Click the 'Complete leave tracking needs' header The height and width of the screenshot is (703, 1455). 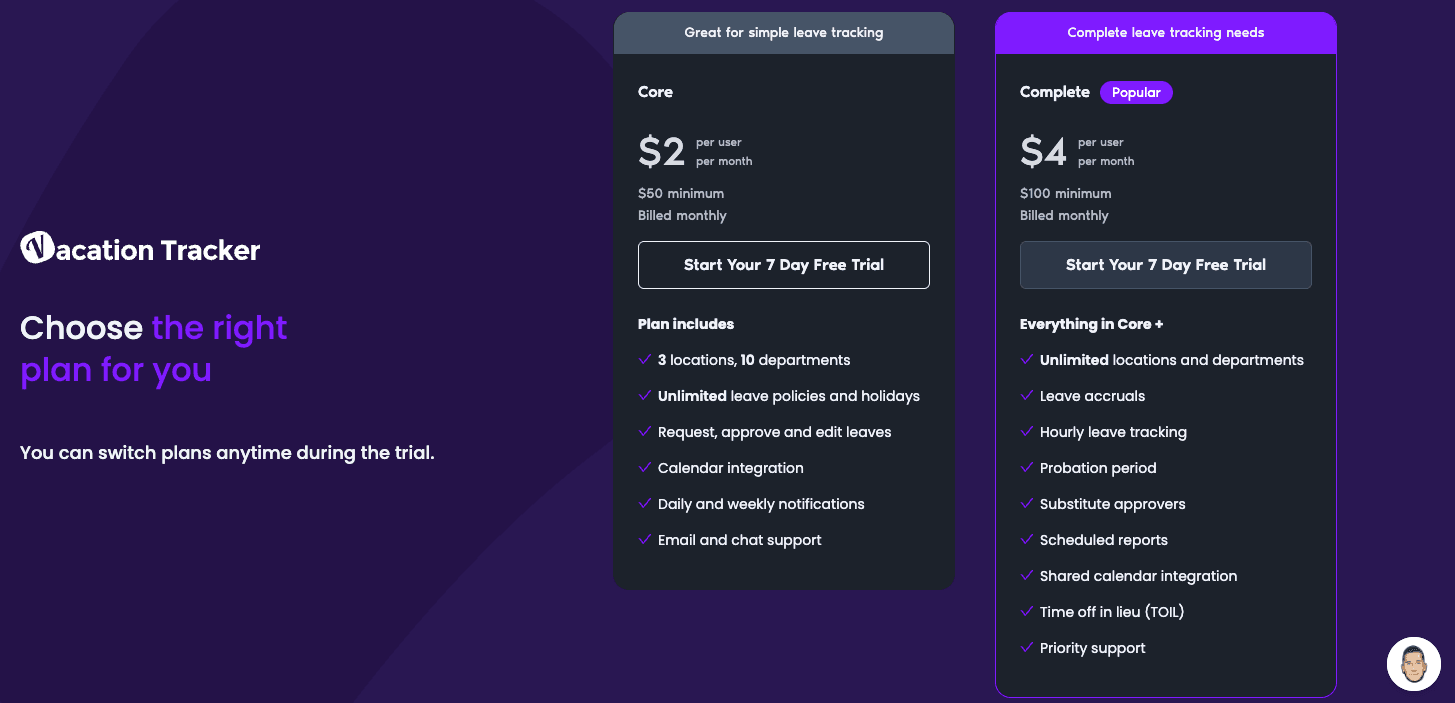click(1165, 33)
